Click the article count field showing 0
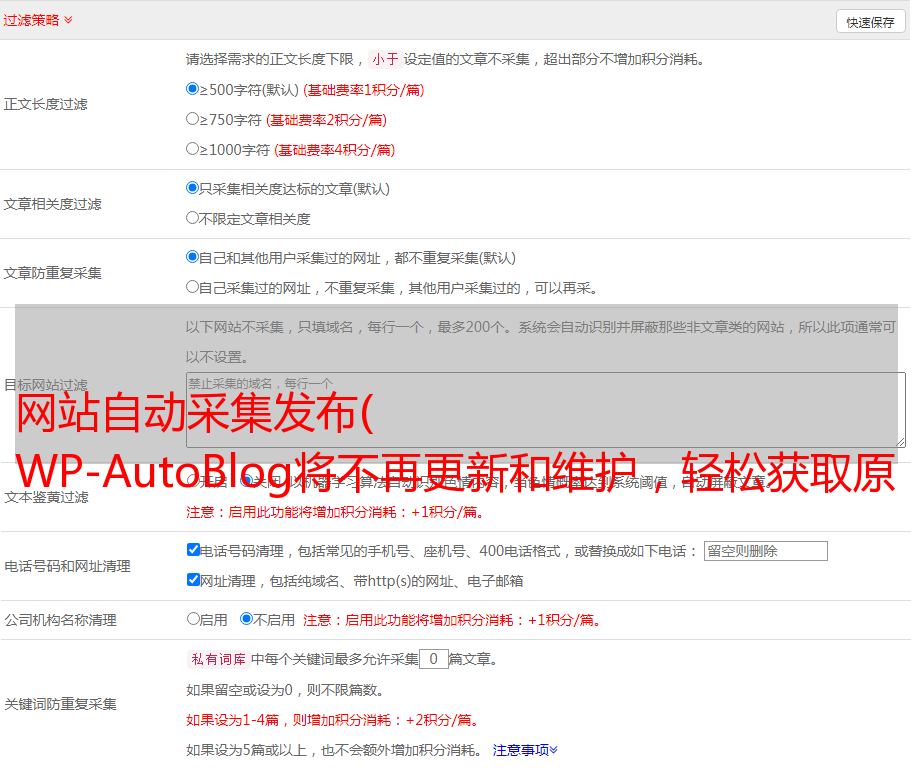Image resolution: width=912 pixels, height=768 pixels. (434, 659)
